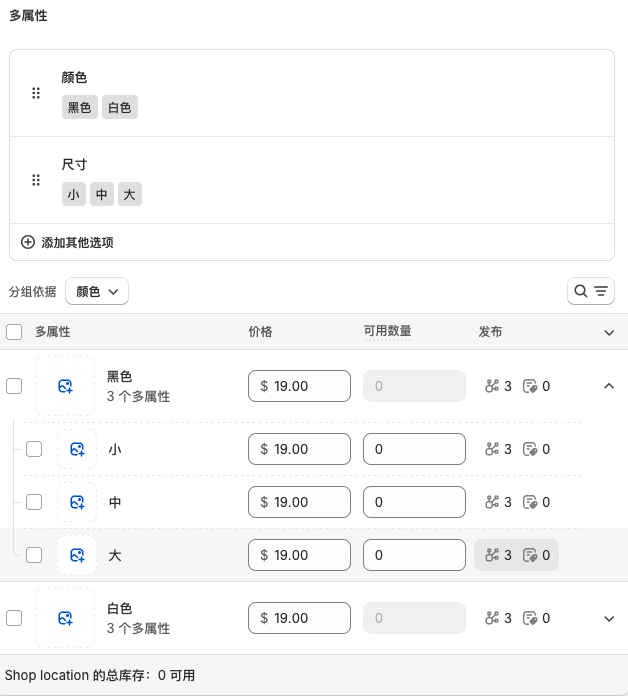Click the 黑色 option value tag
This screenshot has width=628, height=696.
(x=80, y=107)
